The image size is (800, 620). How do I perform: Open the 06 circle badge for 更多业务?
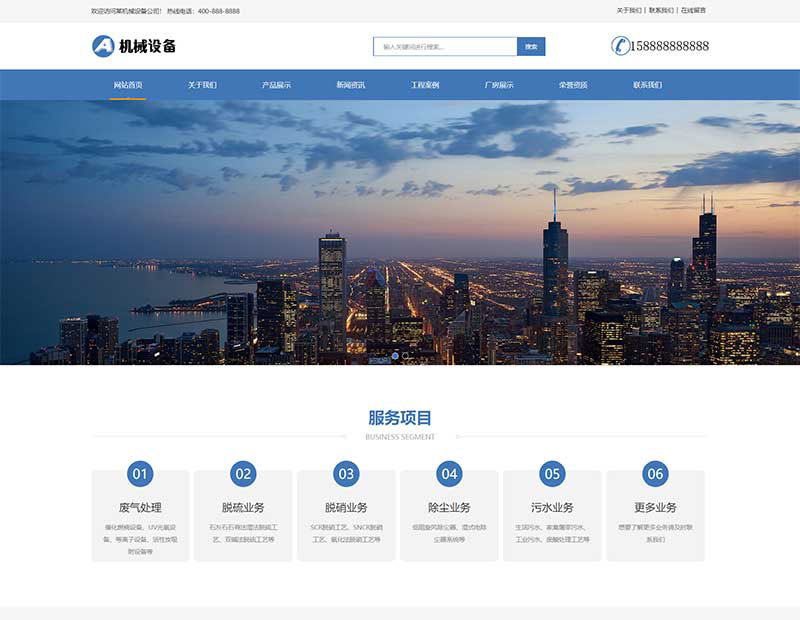pos(655,474)
